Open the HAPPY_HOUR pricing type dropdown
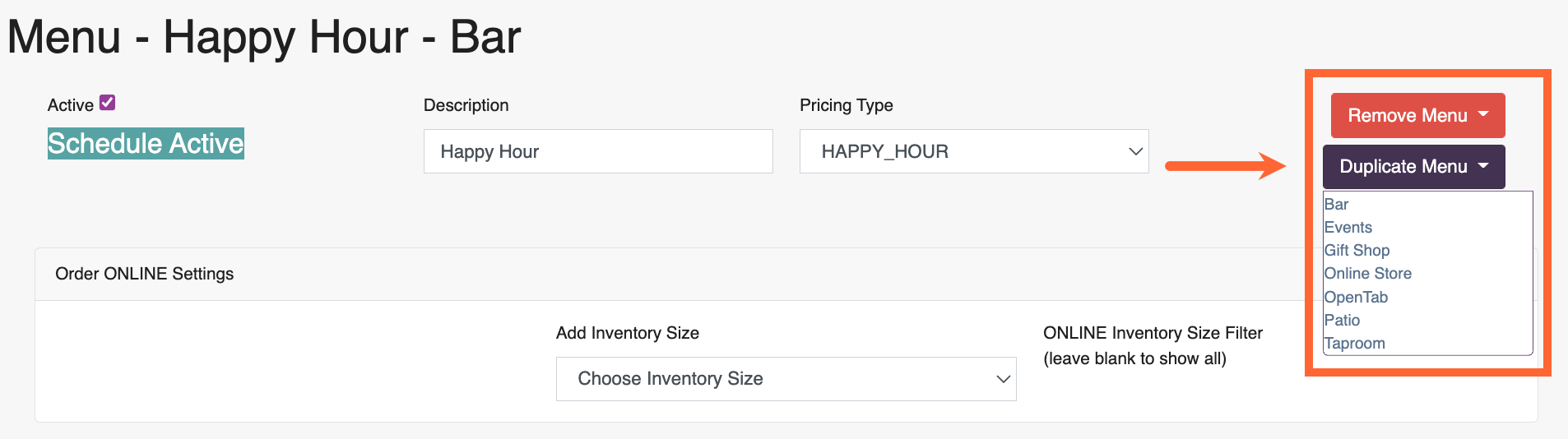The image size is (1568, 439). click(x=974, y=151)
